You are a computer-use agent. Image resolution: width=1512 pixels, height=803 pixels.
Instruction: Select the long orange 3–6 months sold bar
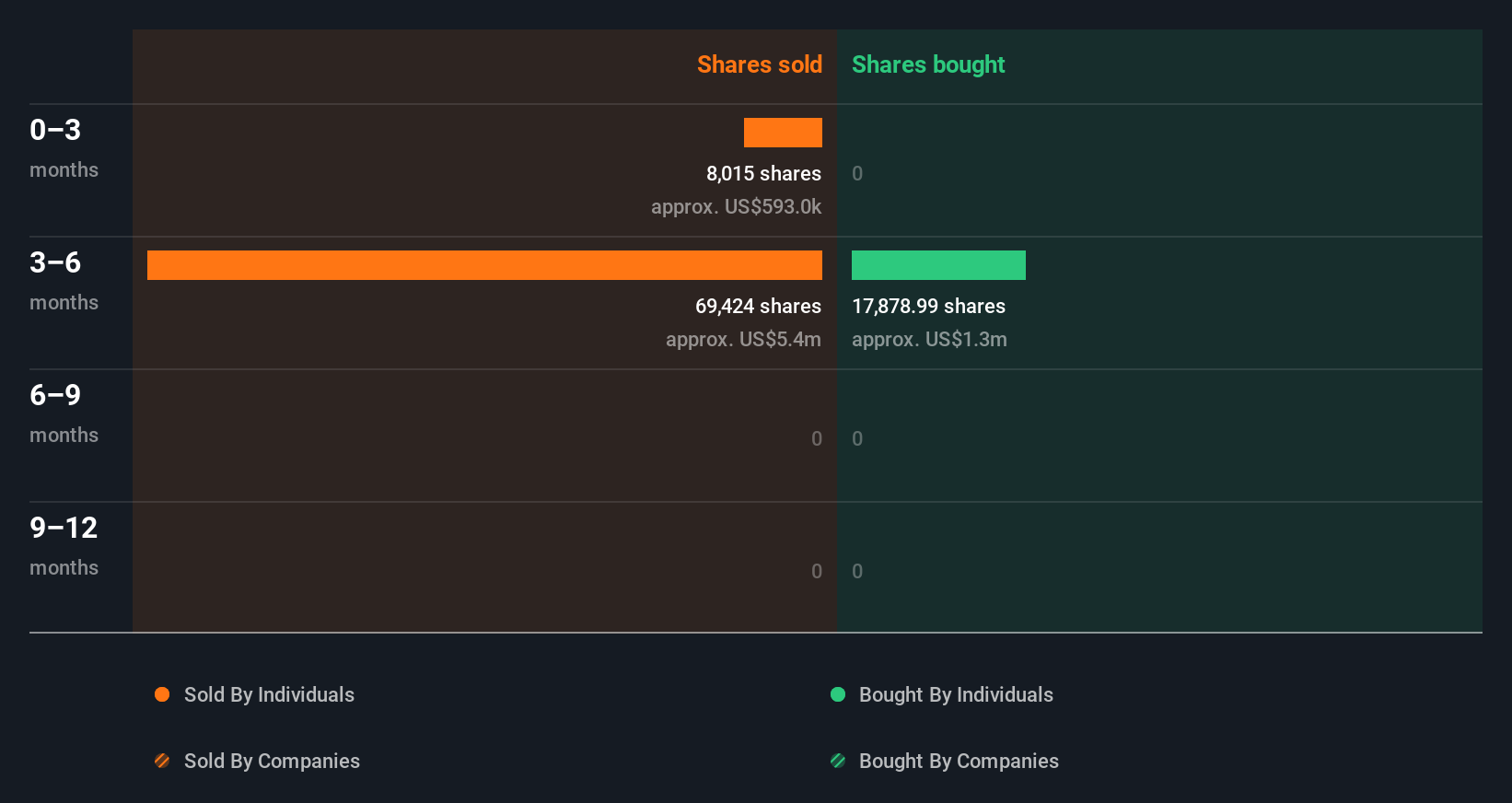tap(484, 265)
